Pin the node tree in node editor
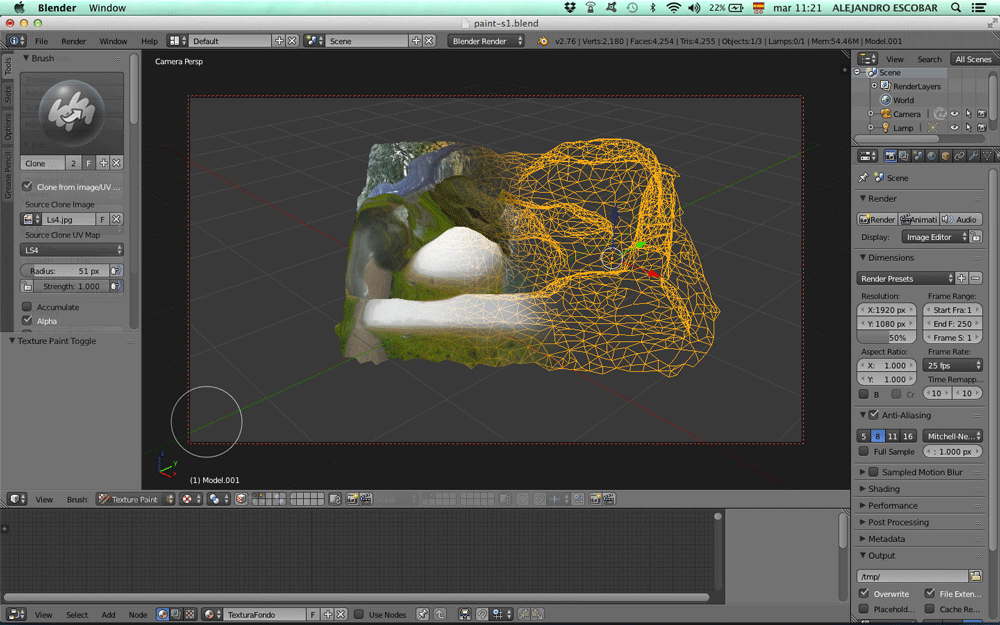 (423, 614)
